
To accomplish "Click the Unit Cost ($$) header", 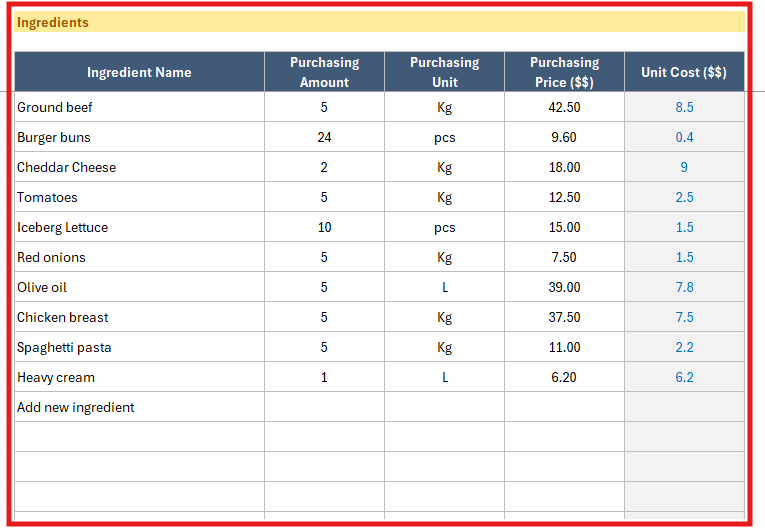I will tap(684, 72).
